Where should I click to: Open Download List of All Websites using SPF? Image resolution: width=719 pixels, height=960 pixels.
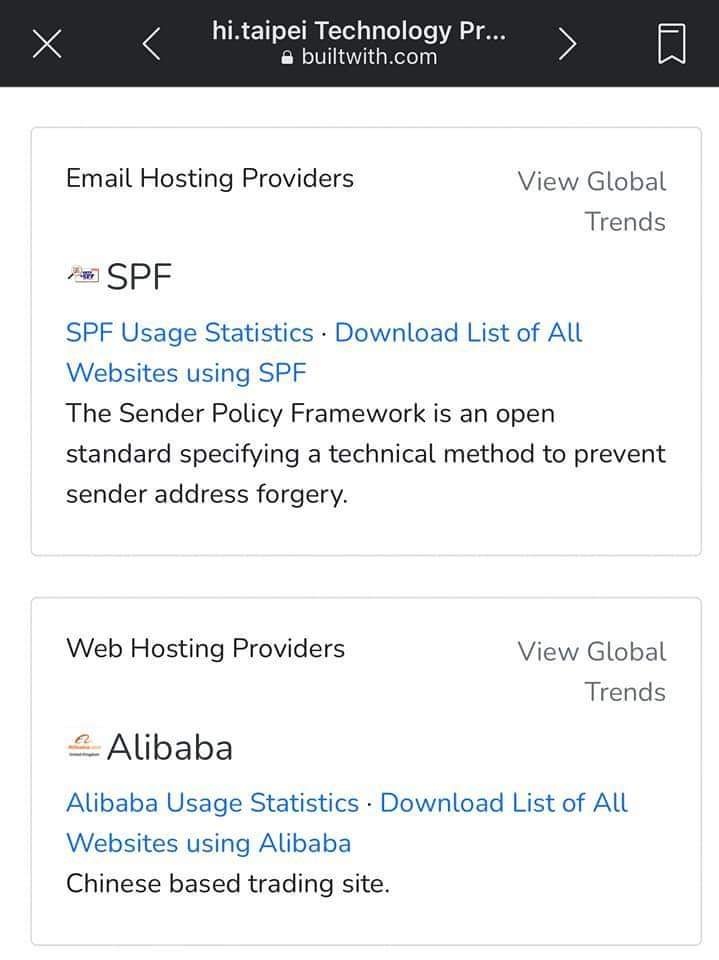point(324,353)
